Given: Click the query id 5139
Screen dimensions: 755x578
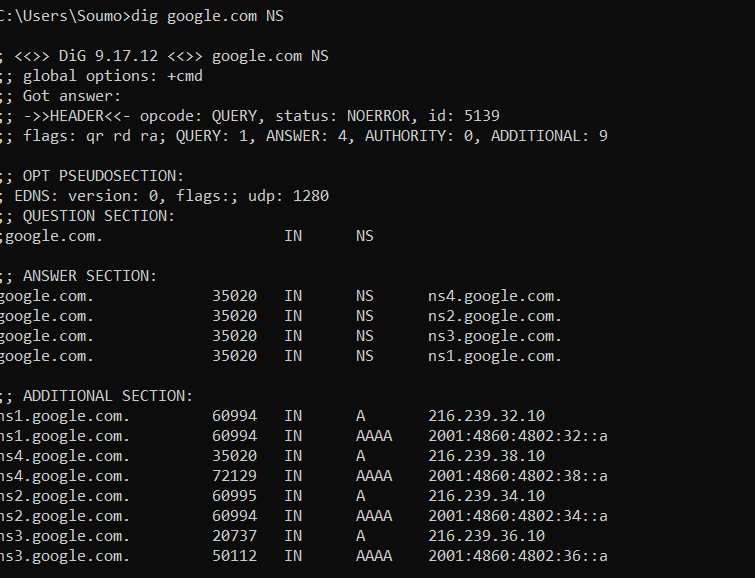Looking at the screenshot, I should 482,116.
